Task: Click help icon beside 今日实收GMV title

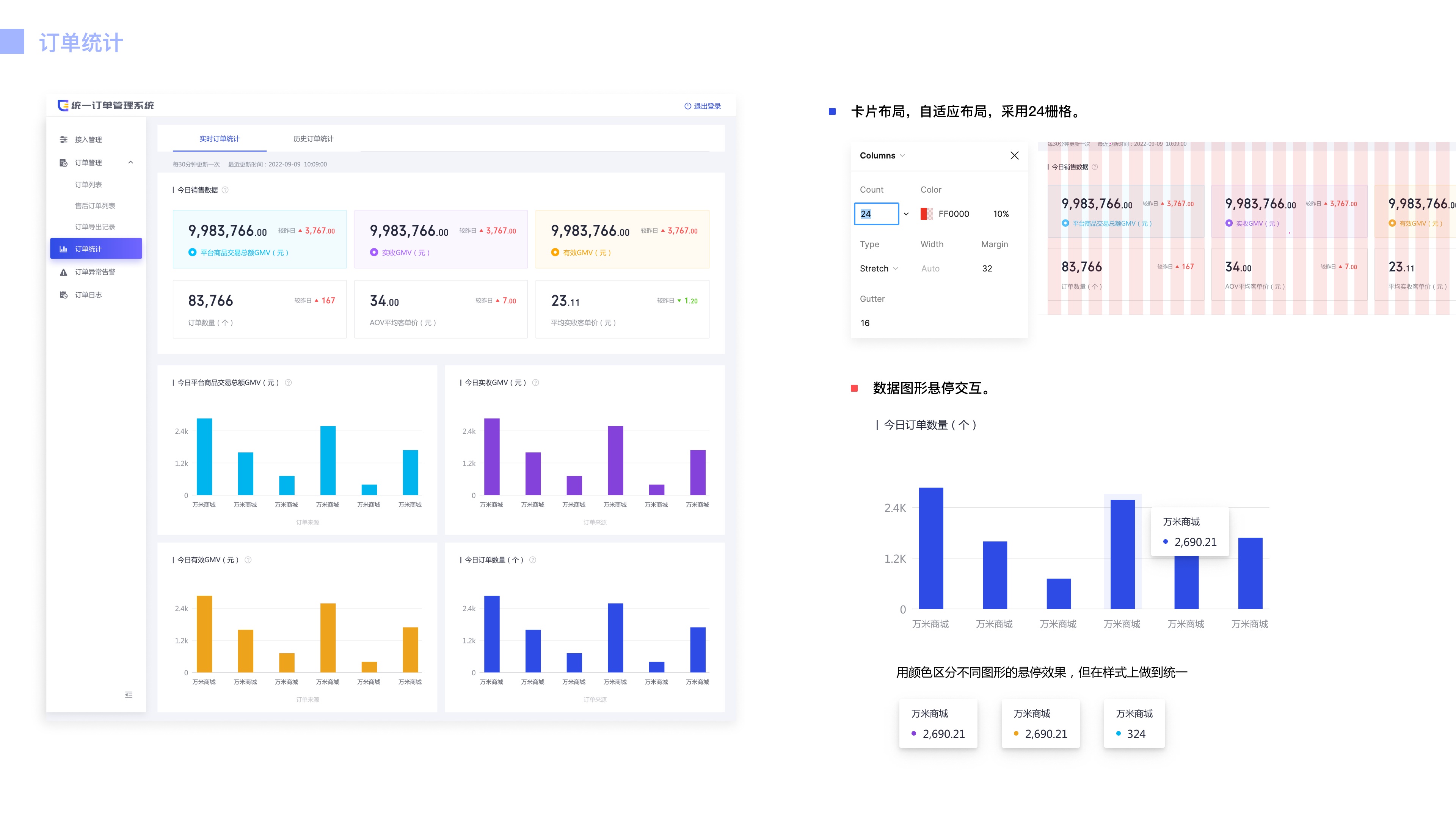Action: pos(536,383)
